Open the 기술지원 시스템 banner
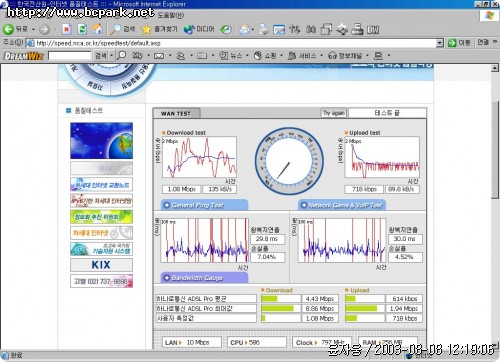The height and width of the screenshot is (362, 500). tap(101, 249)
